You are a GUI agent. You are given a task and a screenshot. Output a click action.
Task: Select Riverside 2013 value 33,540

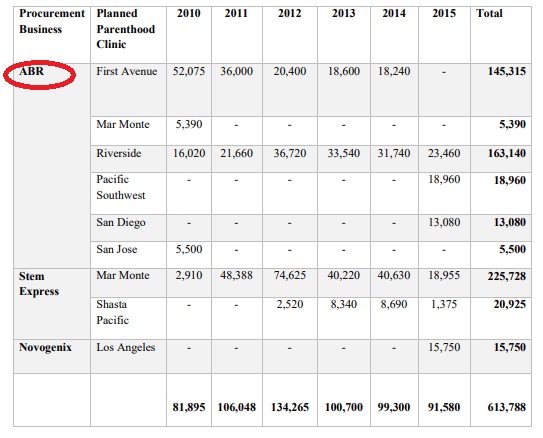344,153
